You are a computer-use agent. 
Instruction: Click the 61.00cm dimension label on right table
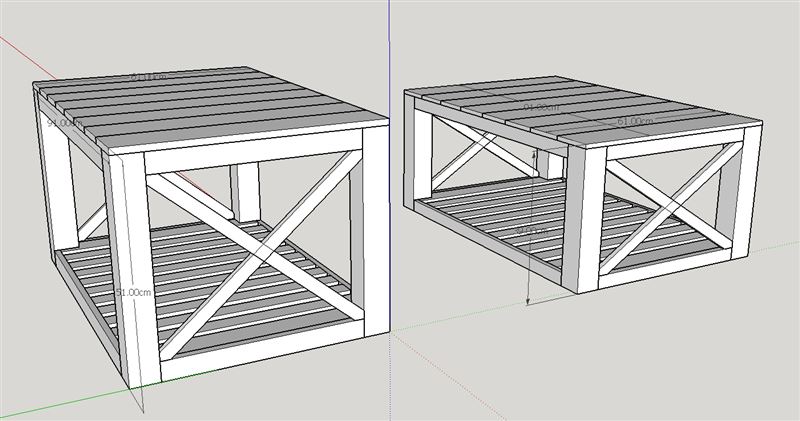point(635,121)
